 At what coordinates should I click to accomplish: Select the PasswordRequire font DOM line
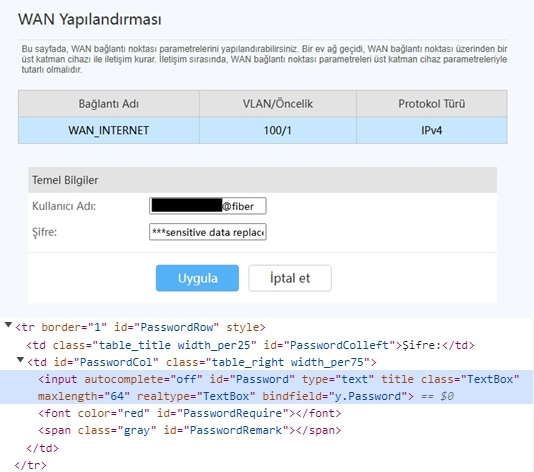pyautogui.click(x=189, y=413)
